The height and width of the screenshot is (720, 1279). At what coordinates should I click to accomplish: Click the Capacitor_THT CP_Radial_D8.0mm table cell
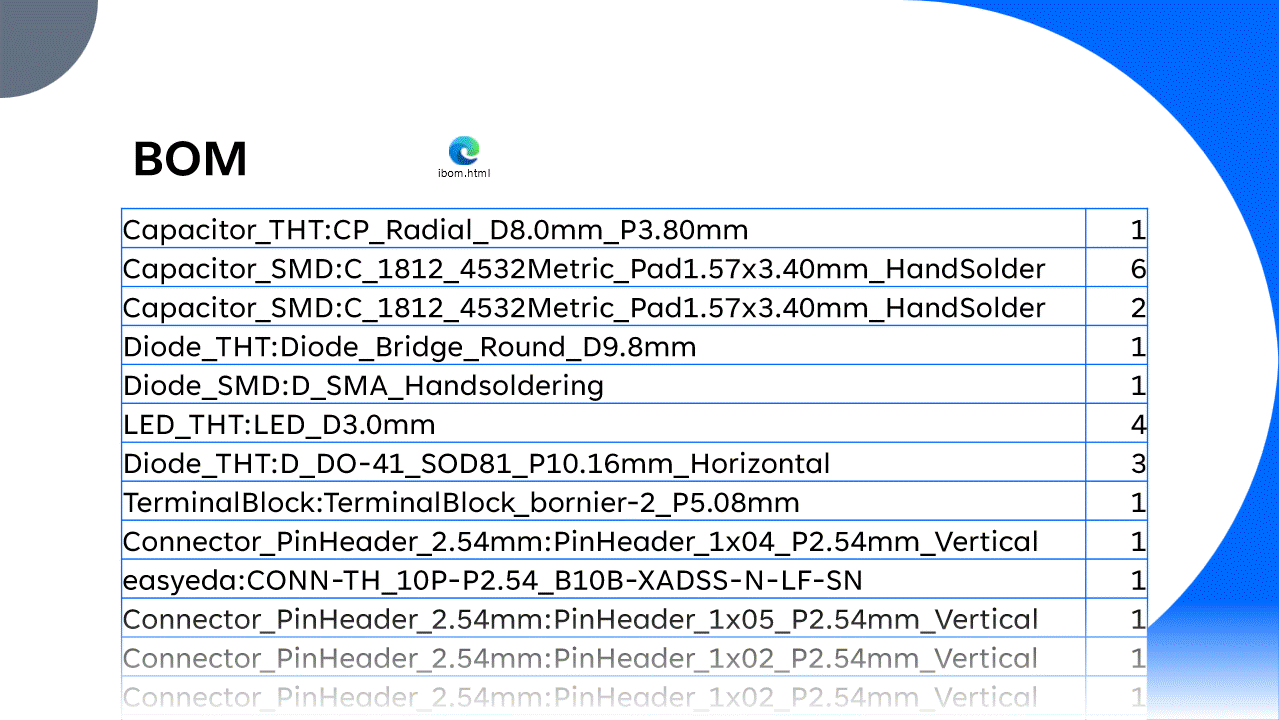tap(435, 230)
